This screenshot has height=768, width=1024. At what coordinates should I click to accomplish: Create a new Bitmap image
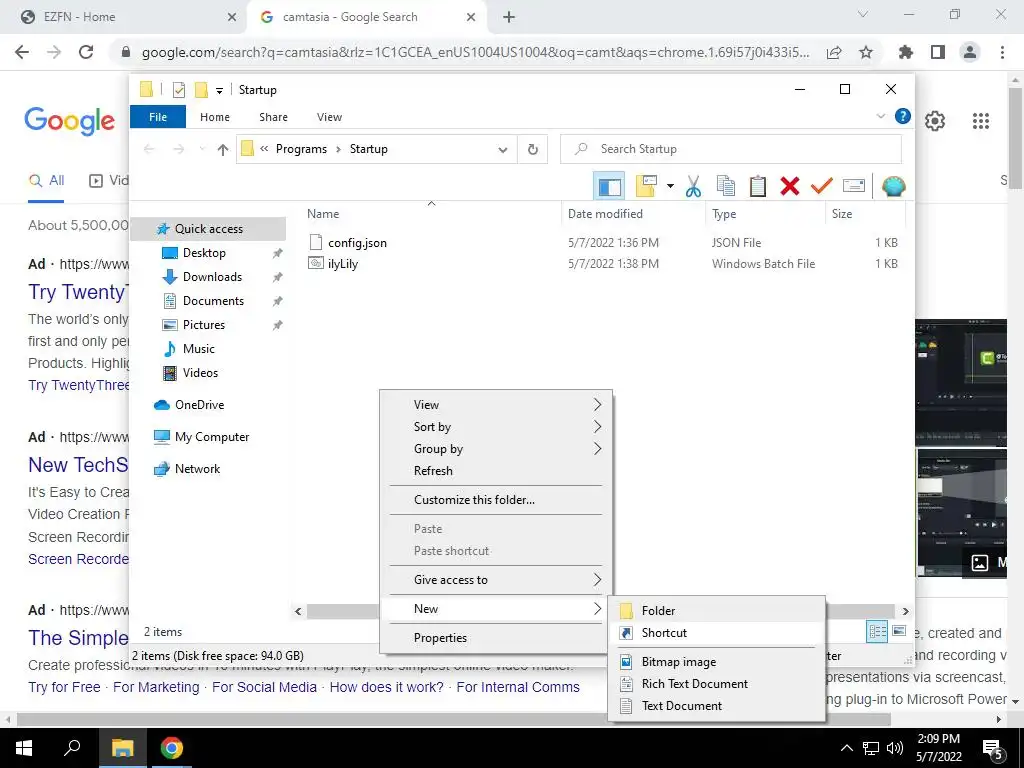(716, 662)
